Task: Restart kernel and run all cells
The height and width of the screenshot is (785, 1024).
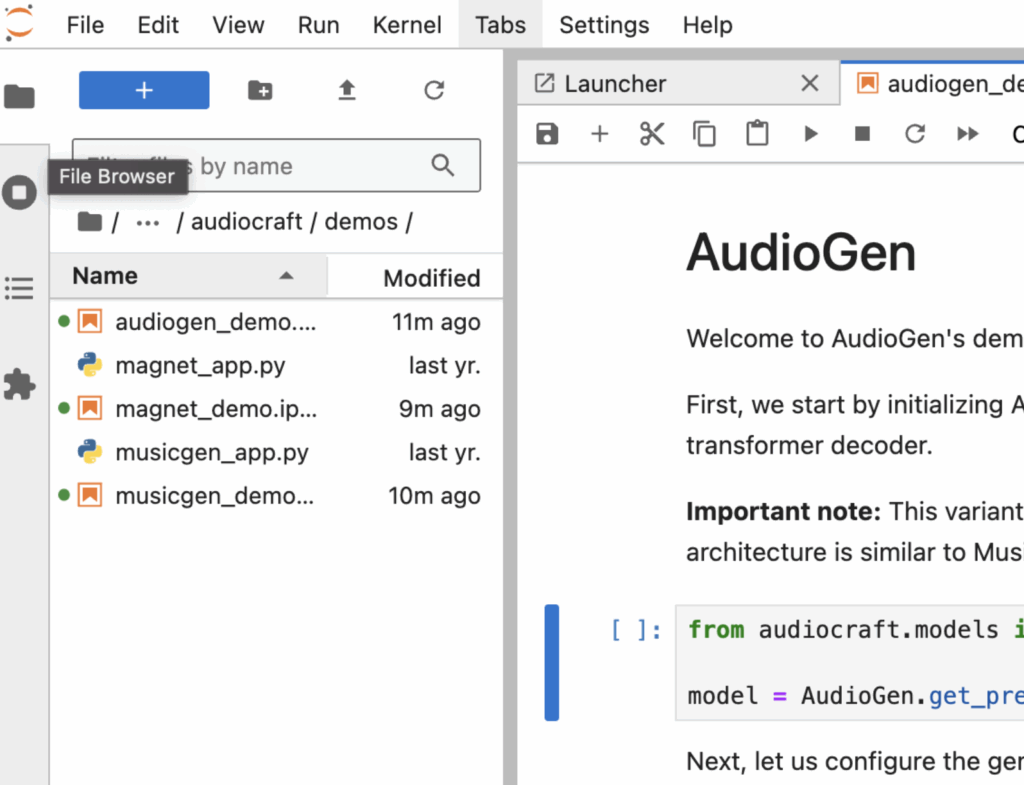Action: coord(967,133)
